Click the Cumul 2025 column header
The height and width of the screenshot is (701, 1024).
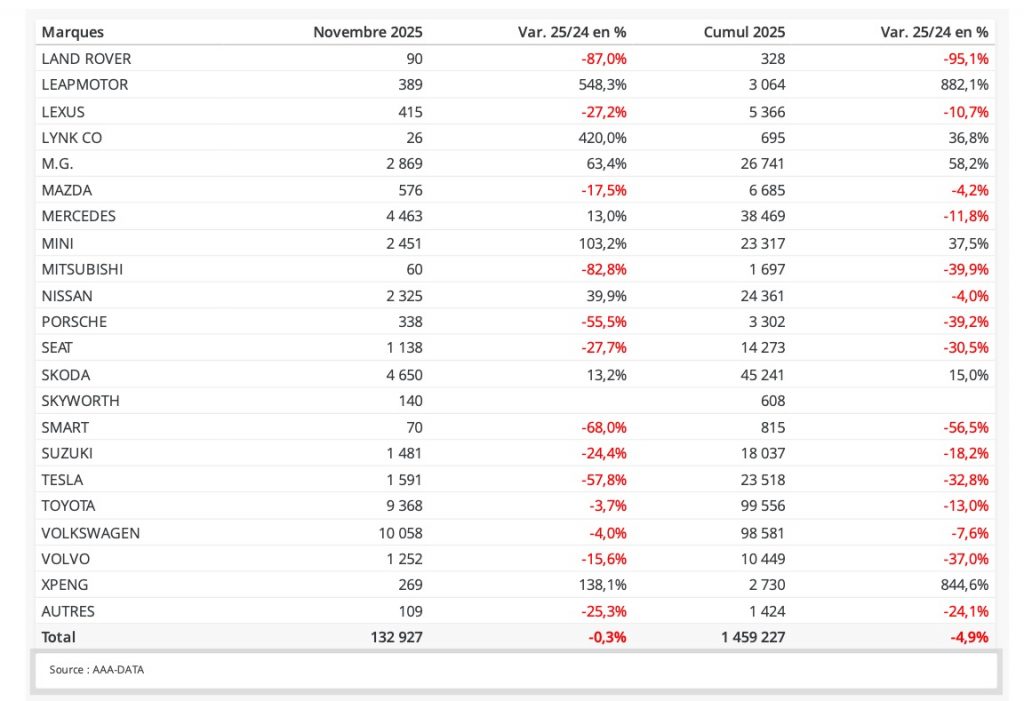tap(744, 32)
